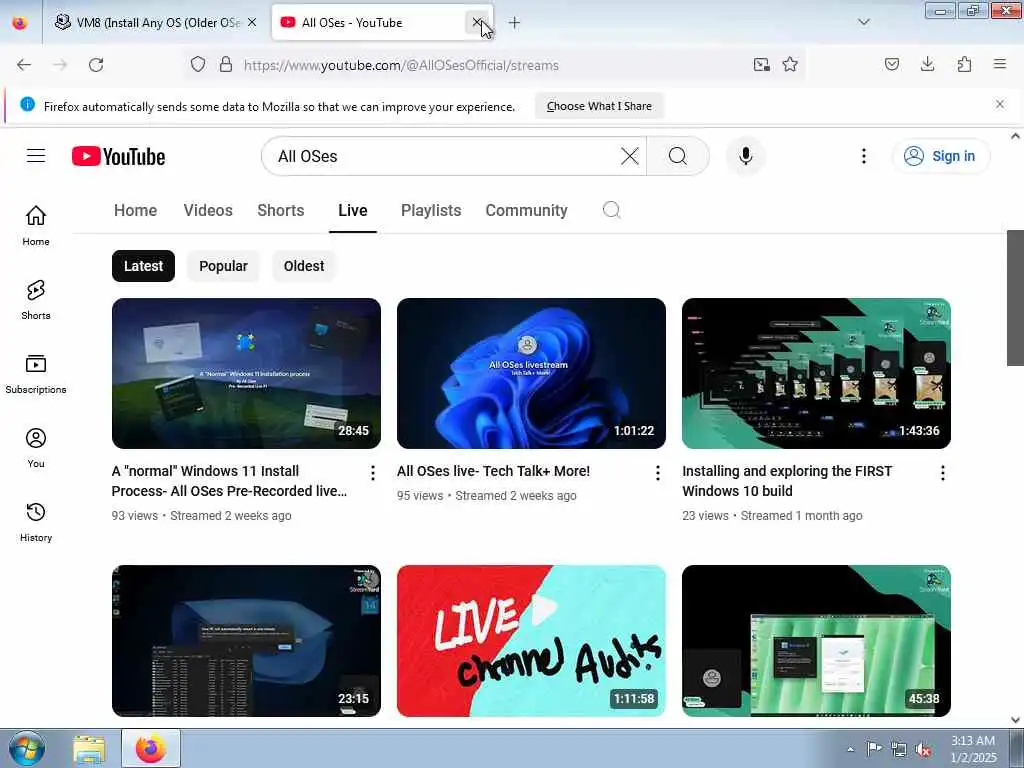Open You in the sidebar
Screen dimensions: 1024x768
[36, 448]
